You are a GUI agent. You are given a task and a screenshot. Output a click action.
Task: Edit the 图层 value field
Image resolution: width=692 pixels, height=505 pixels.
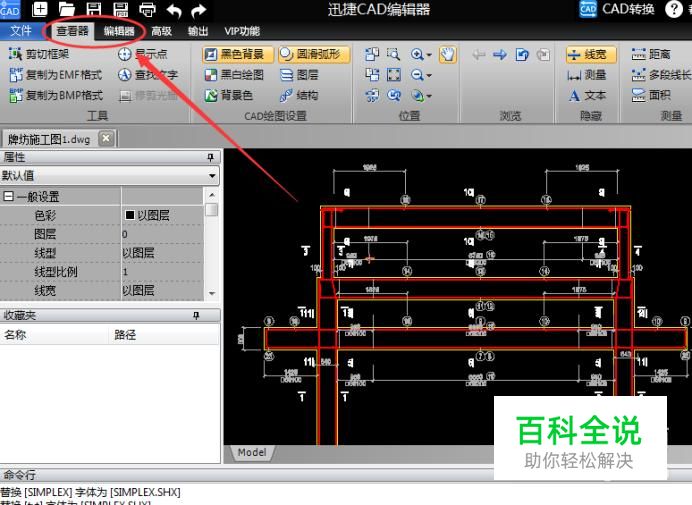tap(162, 234)
